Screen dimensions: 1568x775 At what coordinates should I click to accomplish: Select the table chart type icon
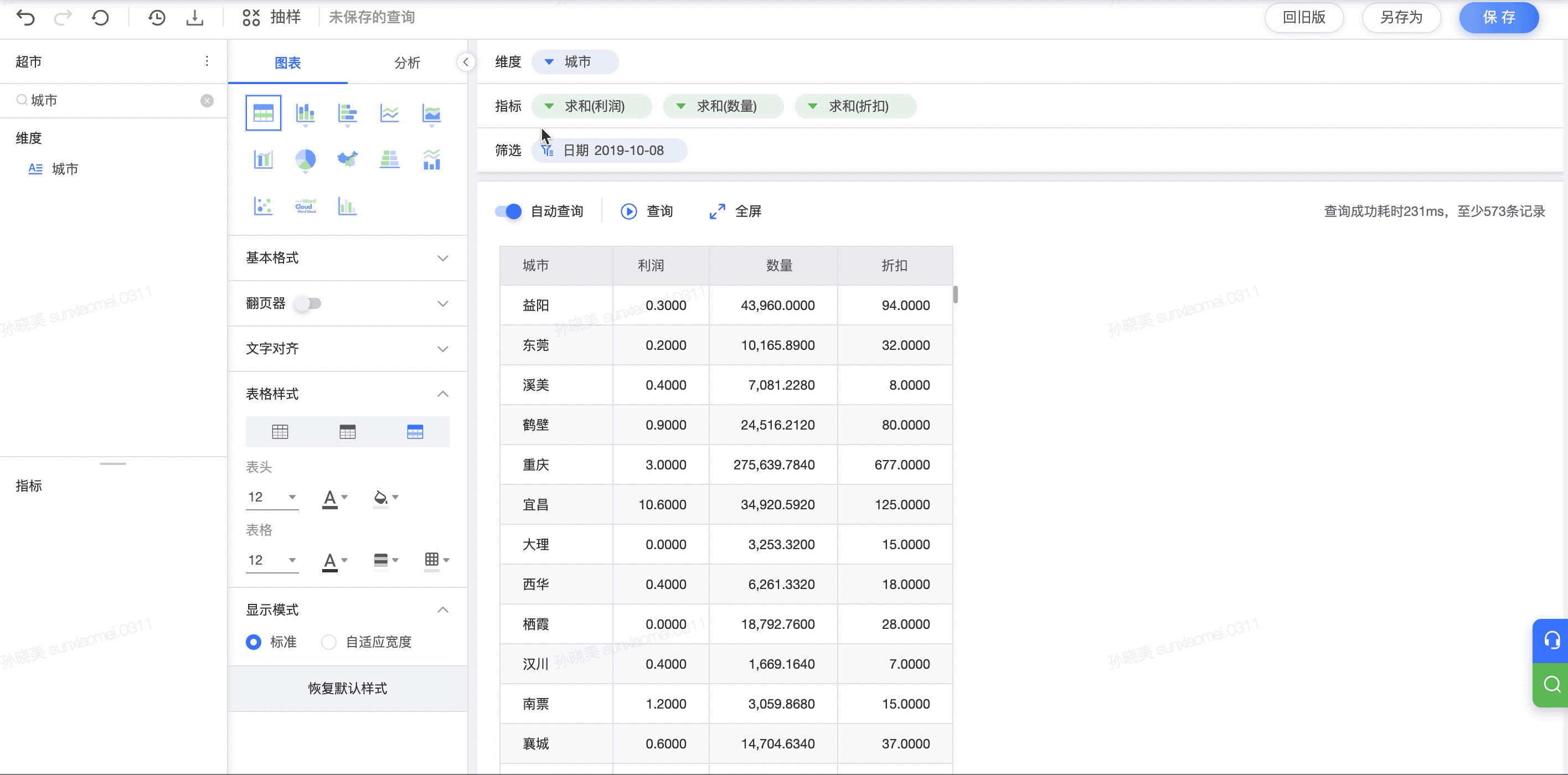coord(264,112)
